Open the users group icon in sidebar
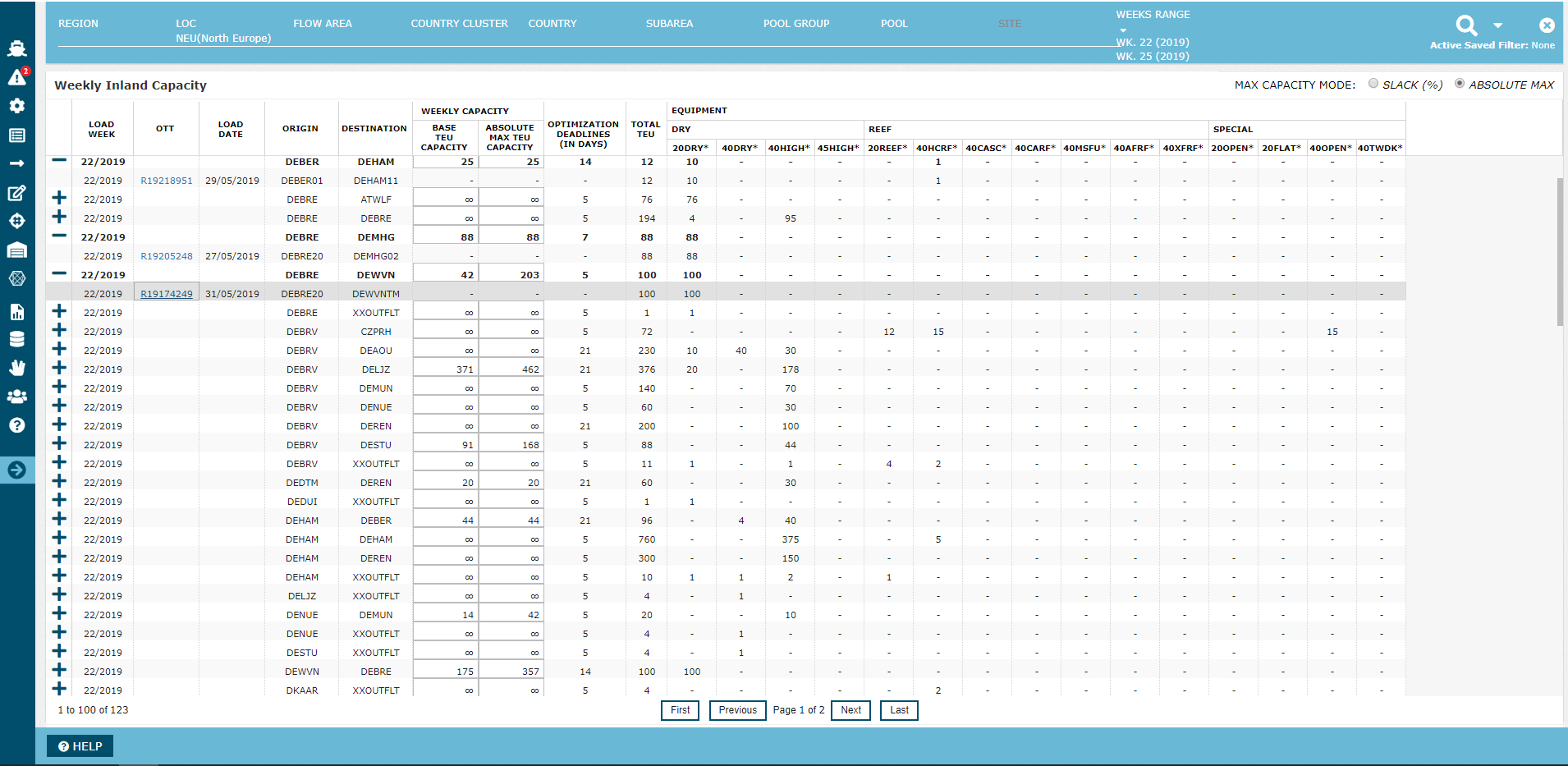The width and height of the screenshot is (1568, 766). [x=16, y=397]
